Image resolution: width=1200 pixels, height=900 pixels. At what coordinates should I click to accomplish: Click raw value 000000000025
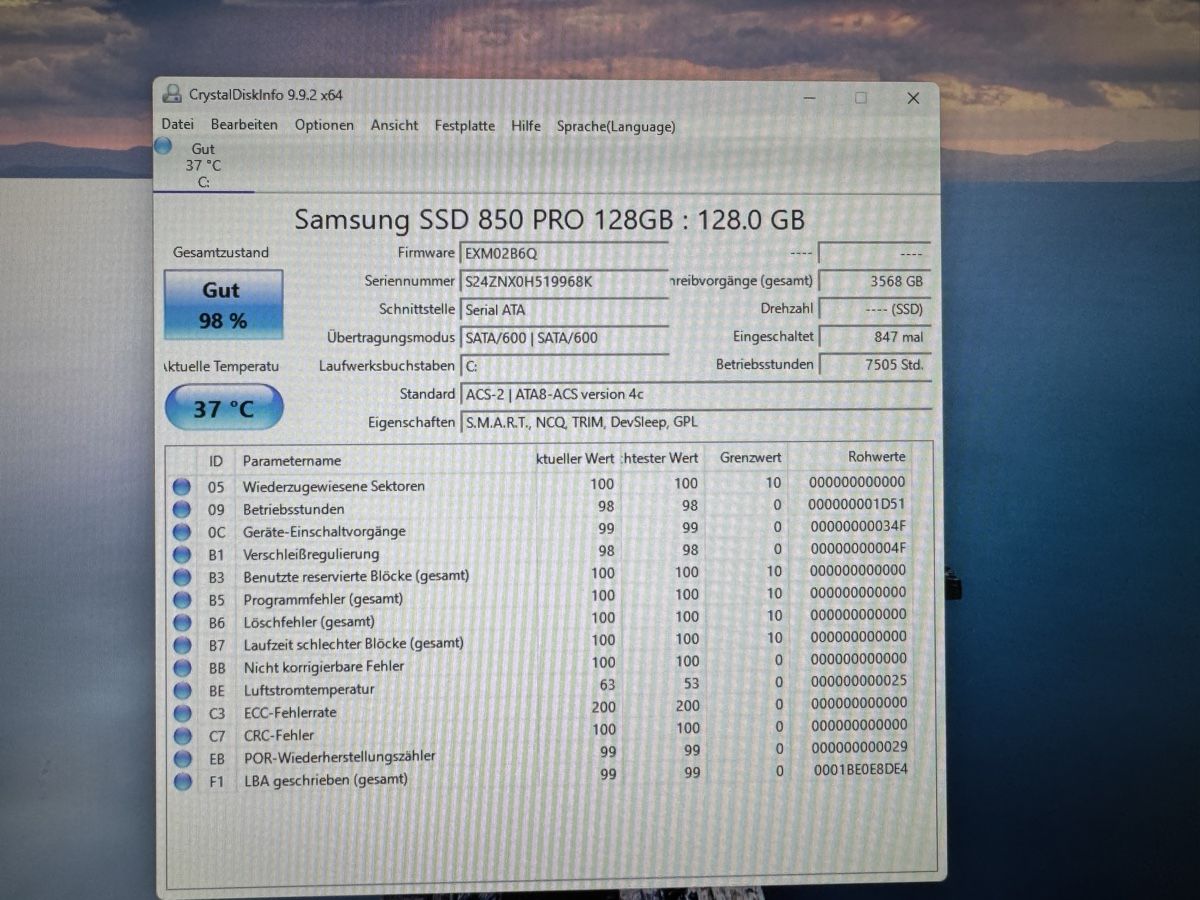click(x=857, y=681)
